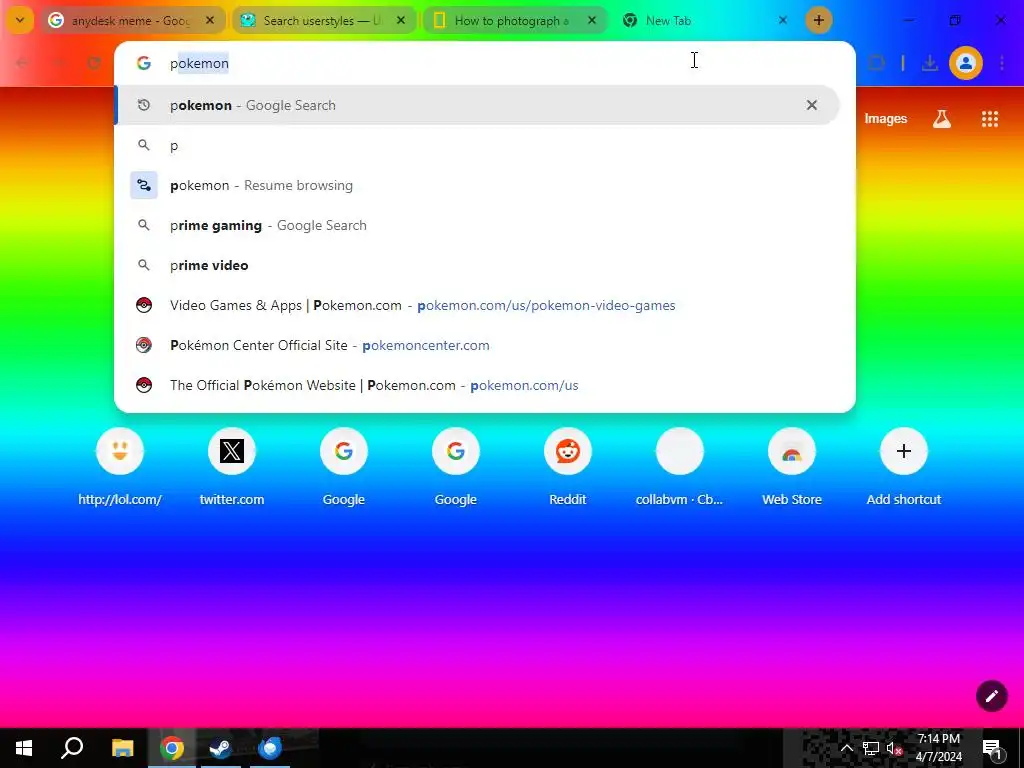Remove the pokemon history suggestion

[812, 105]
